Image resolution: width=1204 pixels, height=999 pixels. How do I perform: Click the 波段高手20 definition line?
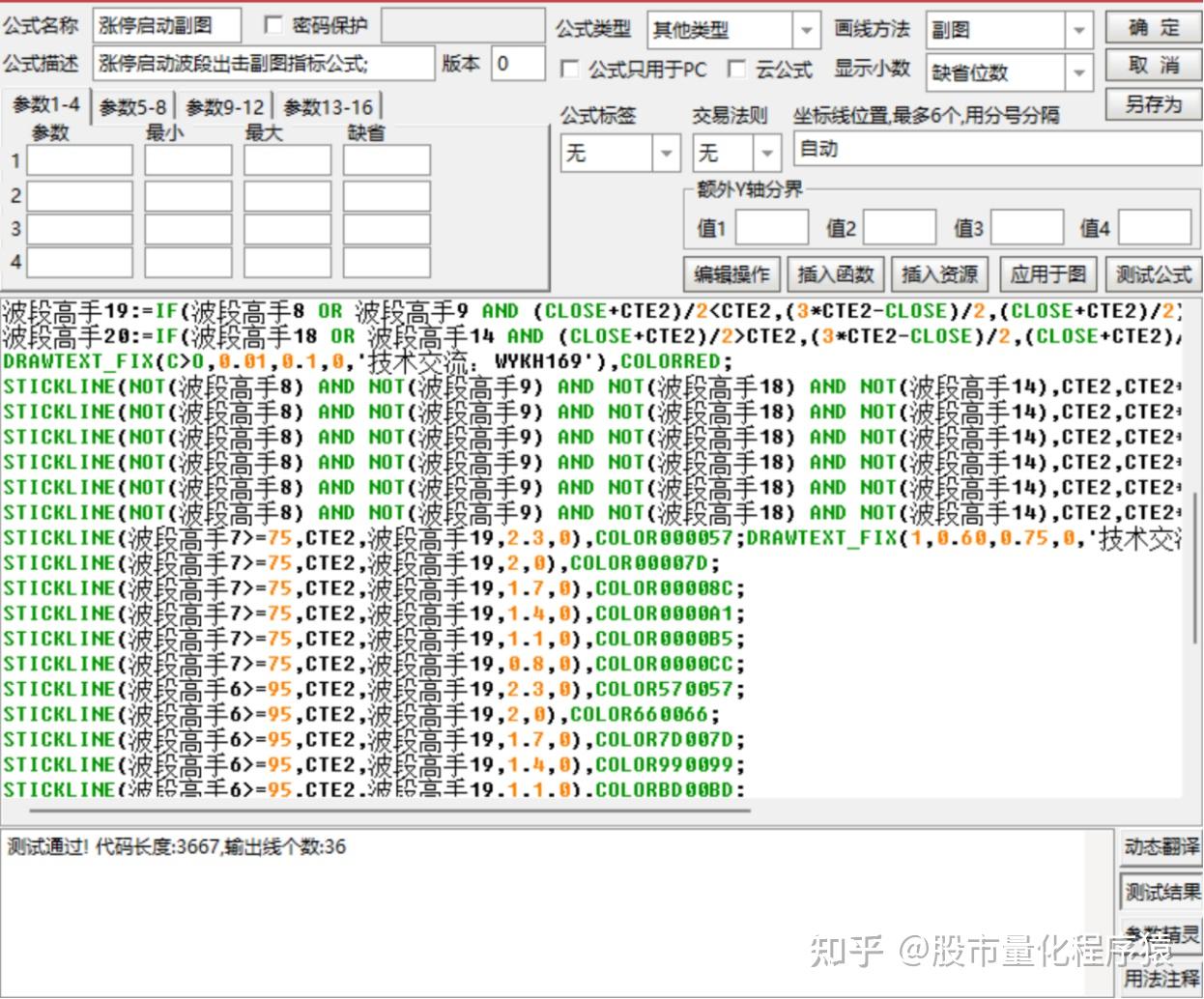(x=592, y=336)
